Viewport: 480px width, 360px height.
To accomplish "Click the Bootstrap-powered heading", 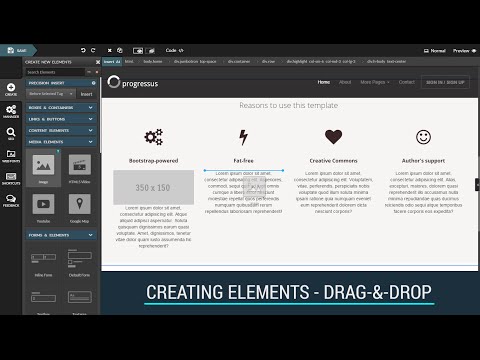I will coord(153,161).
